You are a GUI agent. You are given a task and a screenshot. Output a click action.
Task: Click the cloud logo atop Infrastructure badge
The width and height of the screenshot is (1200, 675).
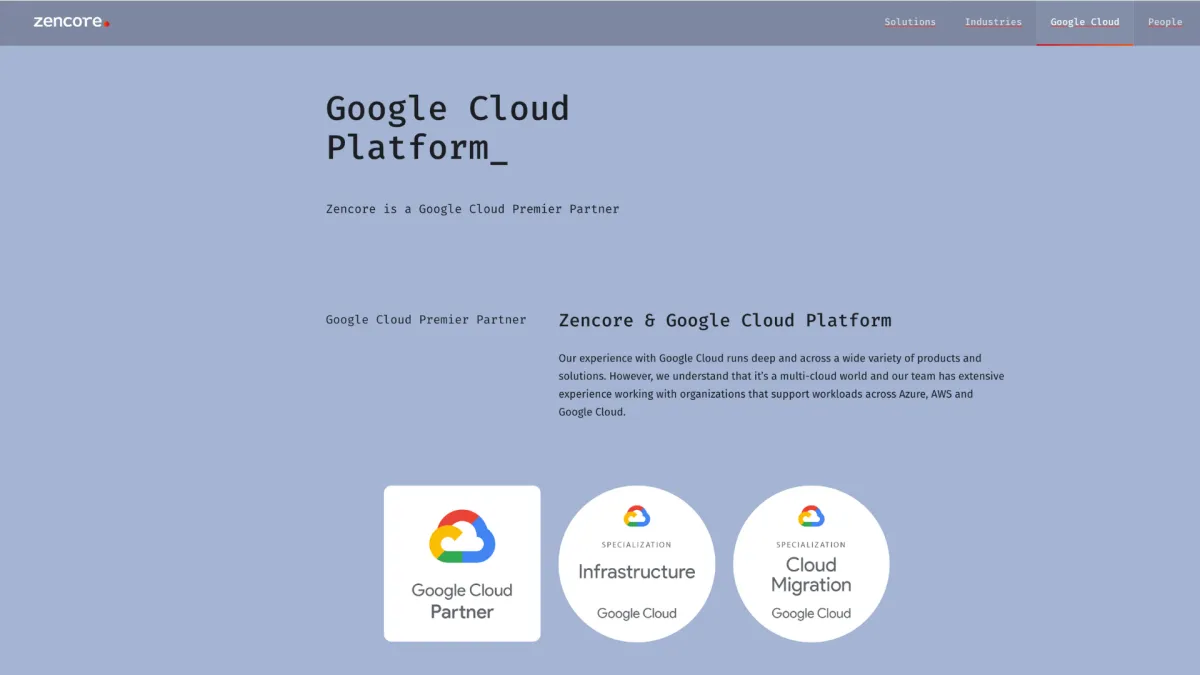click(x=637, y=516)
